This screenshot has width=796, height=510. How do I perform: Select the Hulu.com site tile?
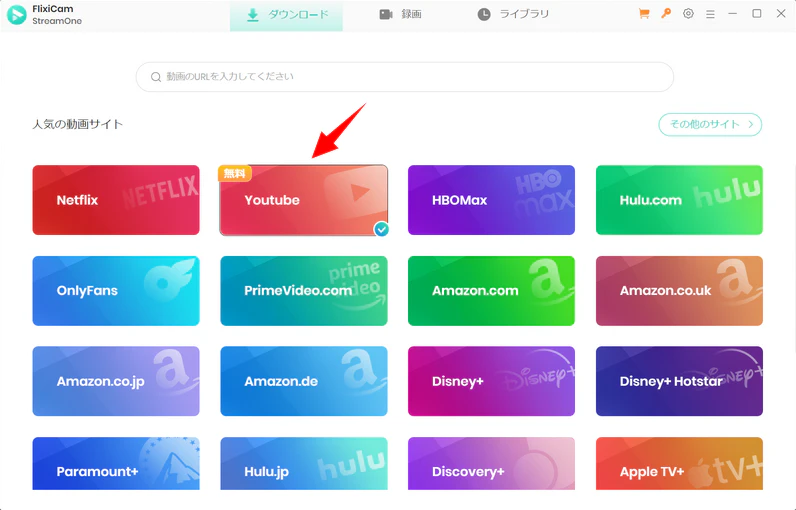679,200
